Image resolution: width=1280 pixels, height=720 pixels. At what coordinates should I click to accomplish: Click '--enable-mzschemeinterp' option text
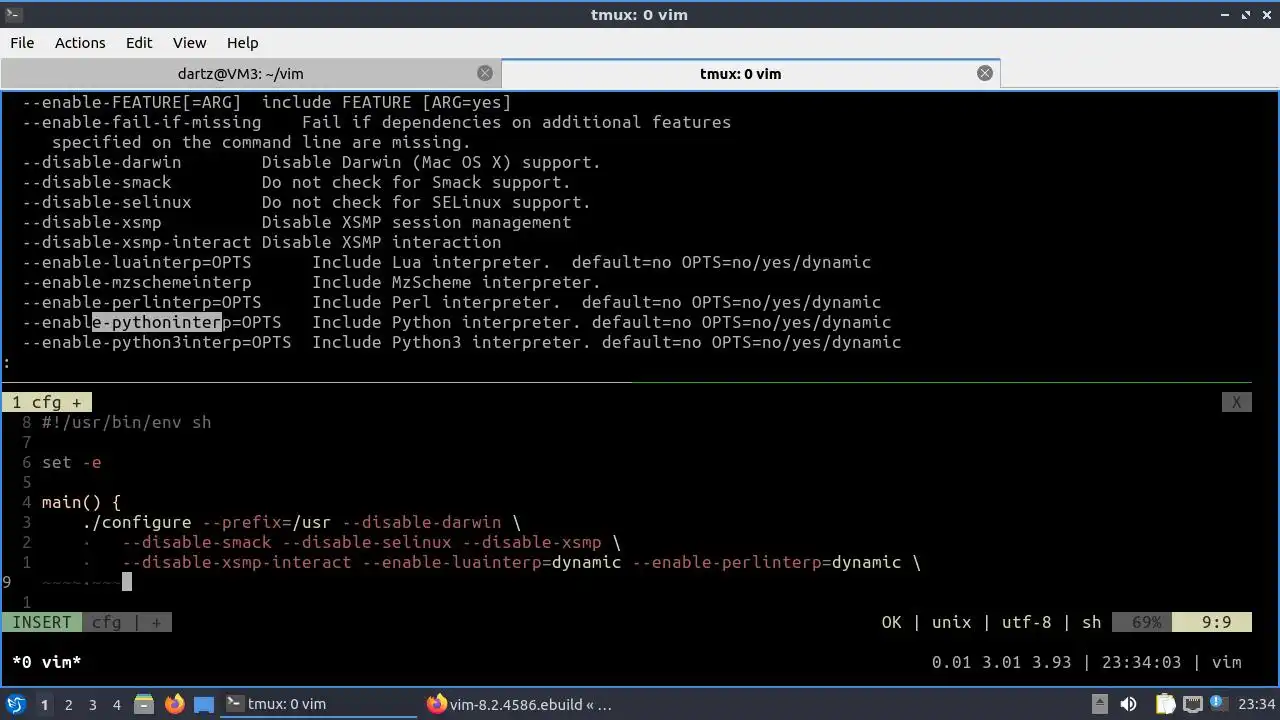(137, 282)
